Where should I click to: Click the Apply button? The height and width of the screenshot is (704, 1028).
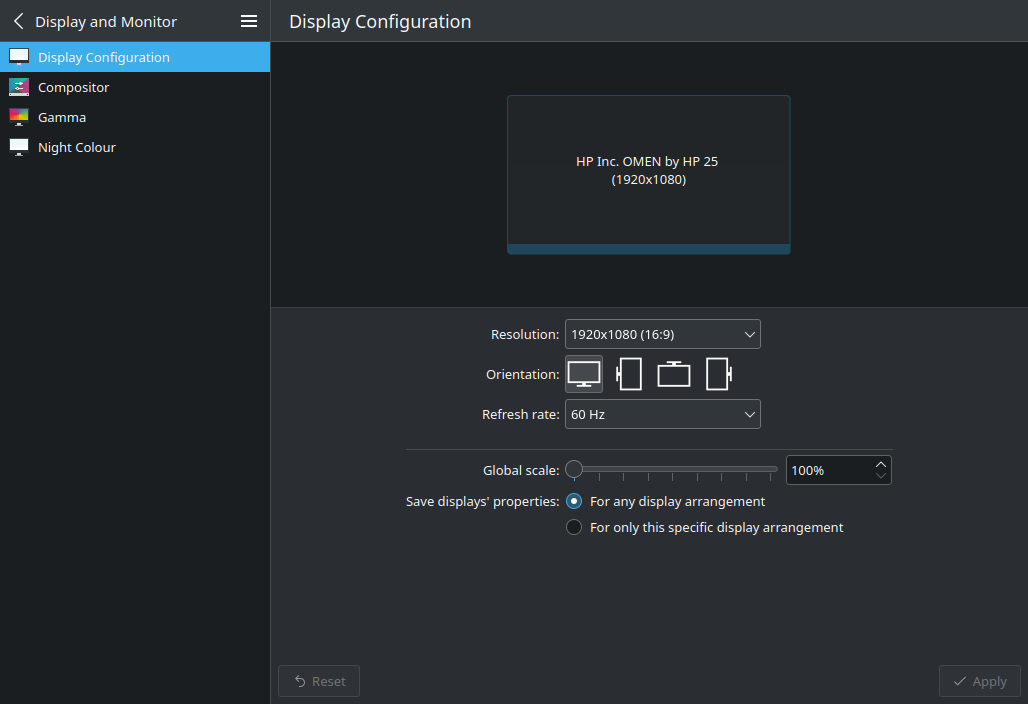point(979,681)
